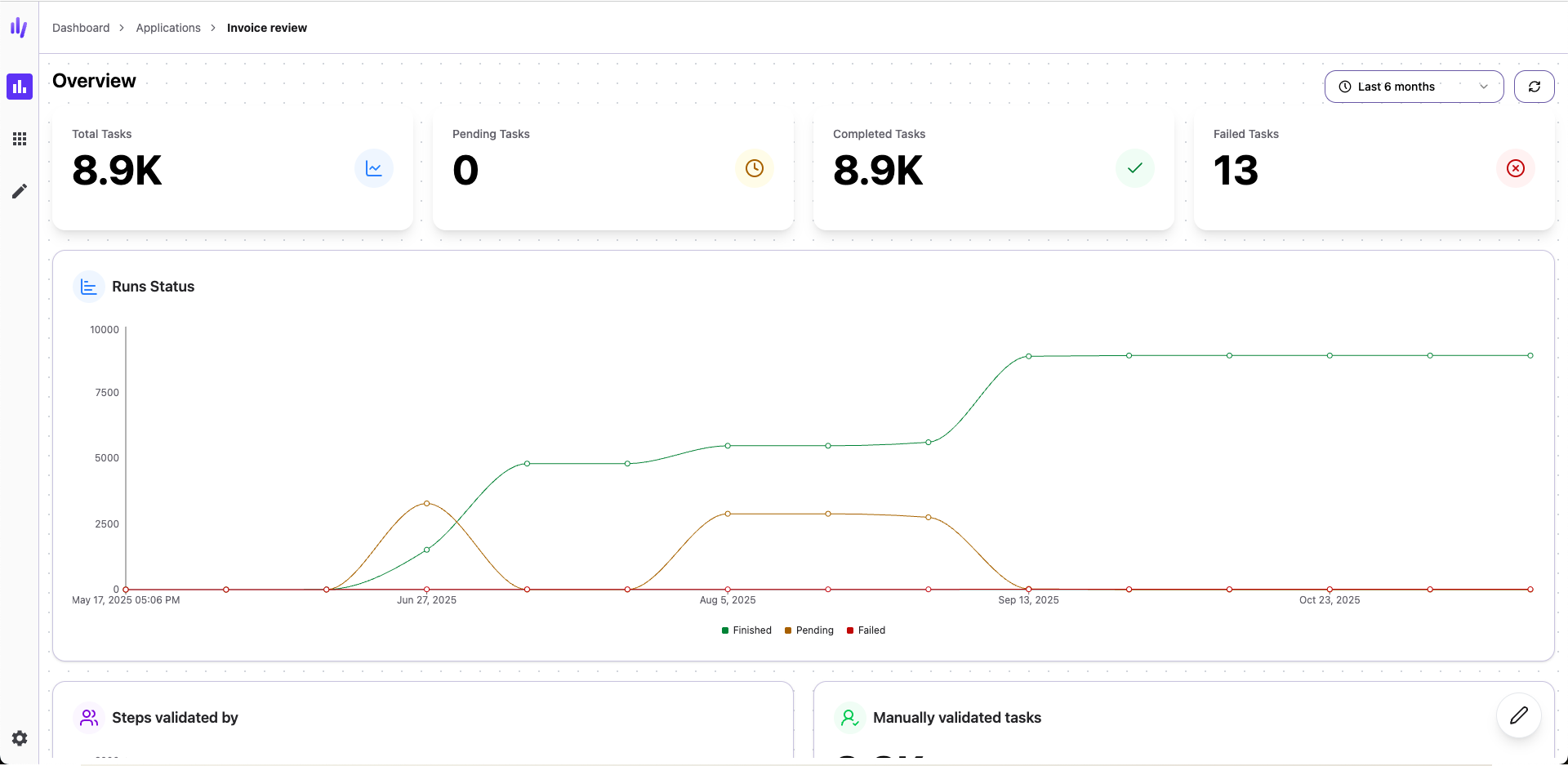1568x766 pixels.
Task: Navigate to Dashboard via breadcrumb
Action: pos(81,27)
